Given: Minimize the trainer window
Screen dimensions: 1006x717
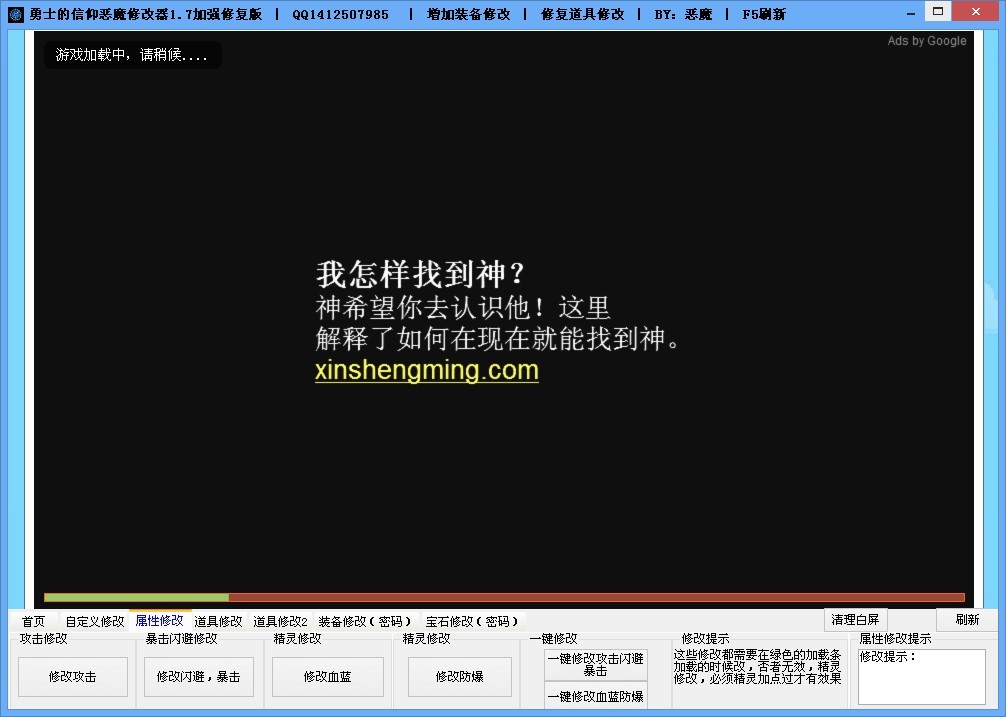Looking at the screenshot, I should pos(911,13).
